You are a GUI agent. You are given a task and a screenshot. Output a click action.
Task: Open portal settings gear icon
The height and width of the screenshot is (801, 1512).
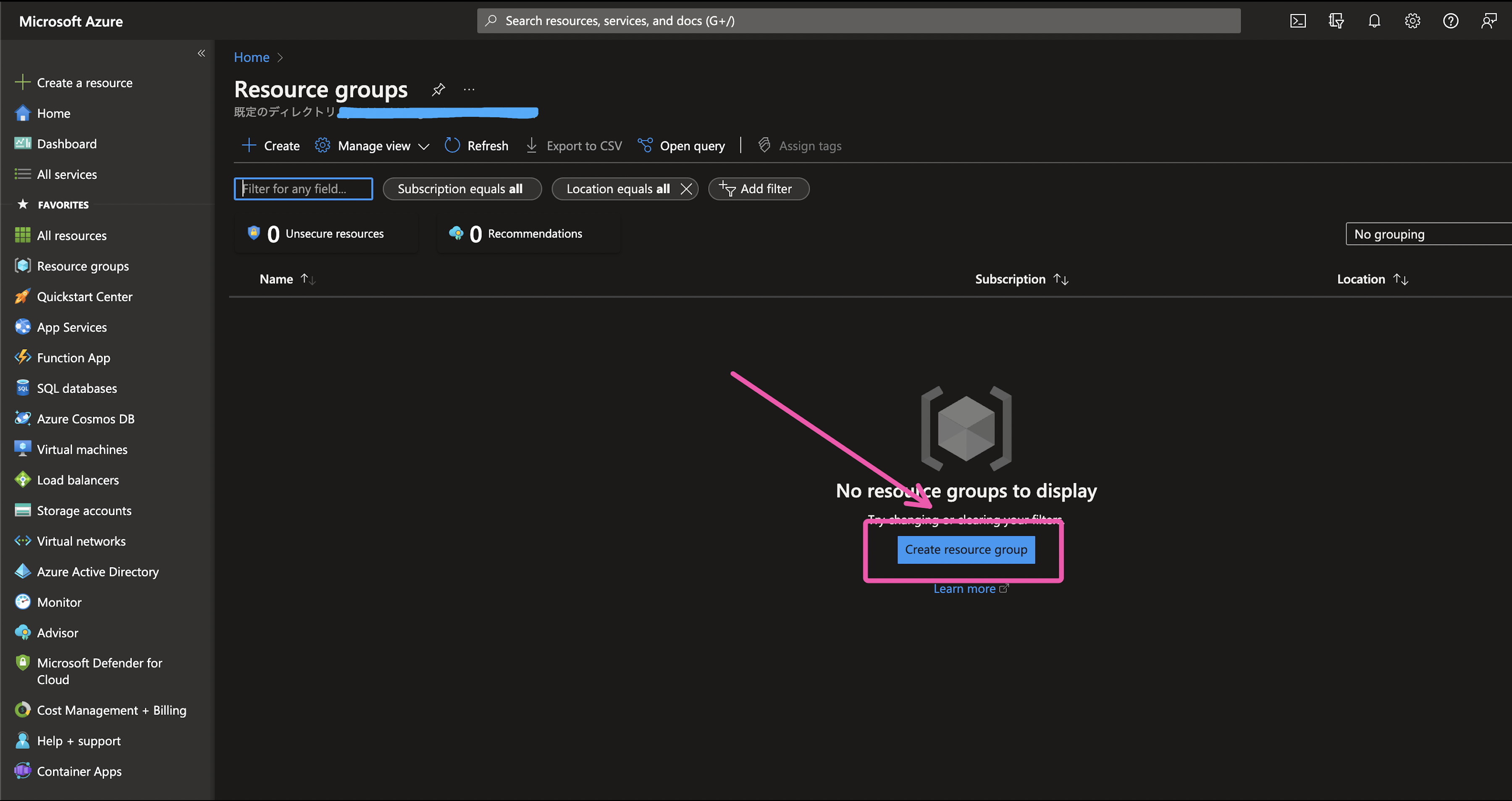[1412, 21]
